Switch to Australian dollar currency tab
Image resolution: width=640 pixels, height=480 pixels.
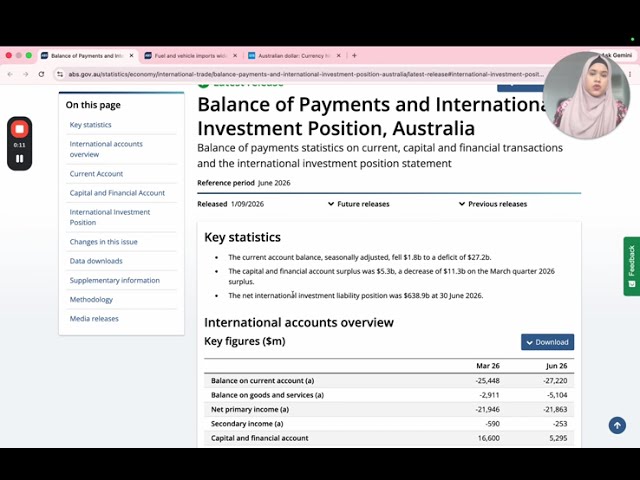[x=294, y=56]
